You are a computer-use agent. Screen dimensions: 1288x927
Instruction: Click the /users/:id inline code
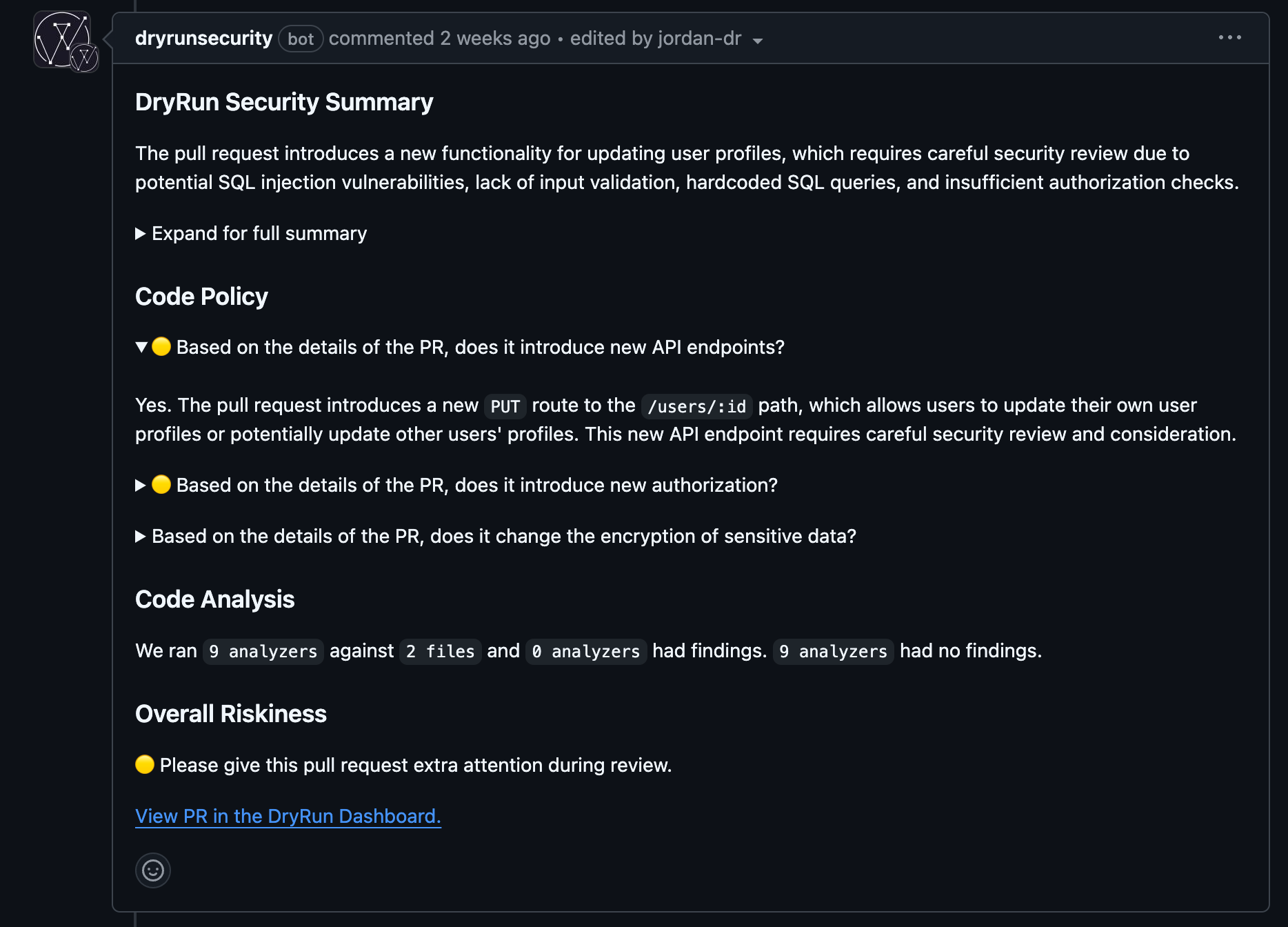(696, 406)
